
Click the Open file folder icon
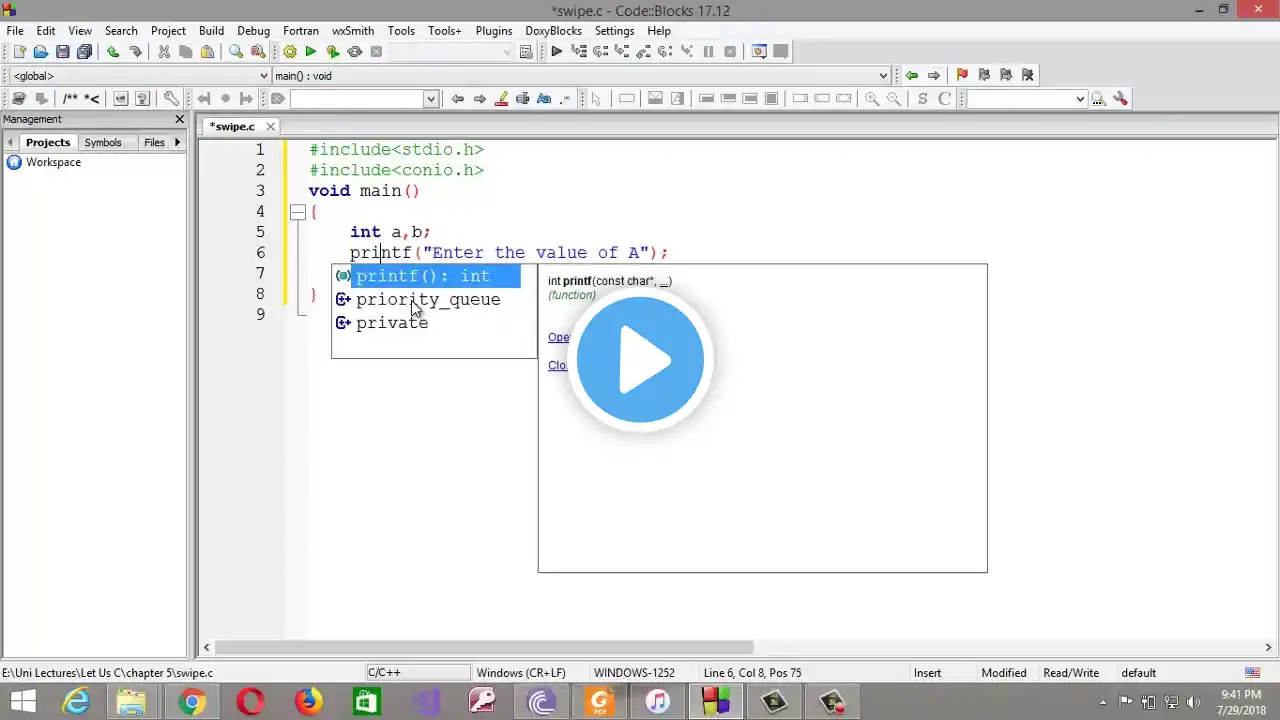(40, 52)
